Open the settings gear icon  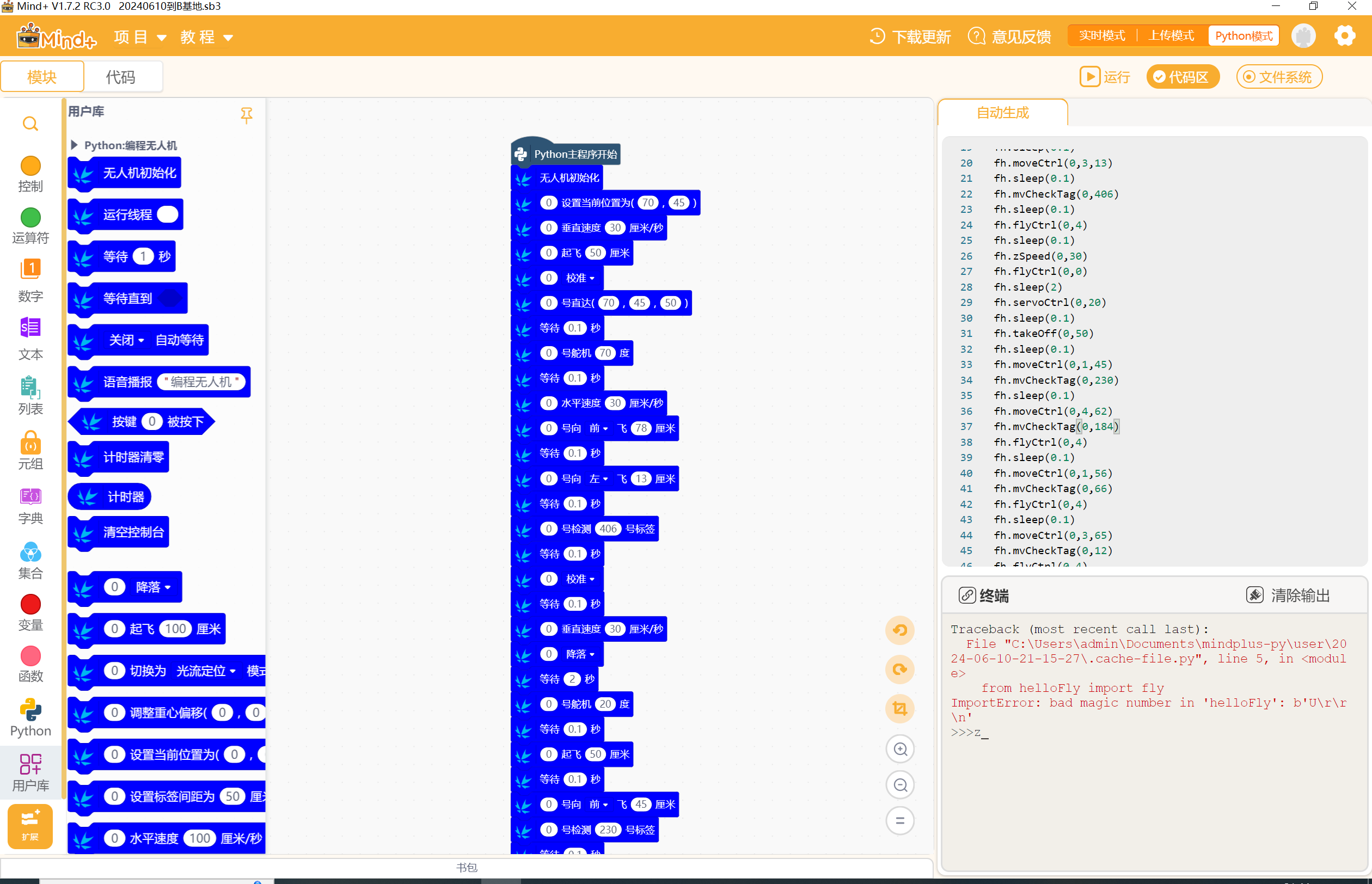point(1344,35)
